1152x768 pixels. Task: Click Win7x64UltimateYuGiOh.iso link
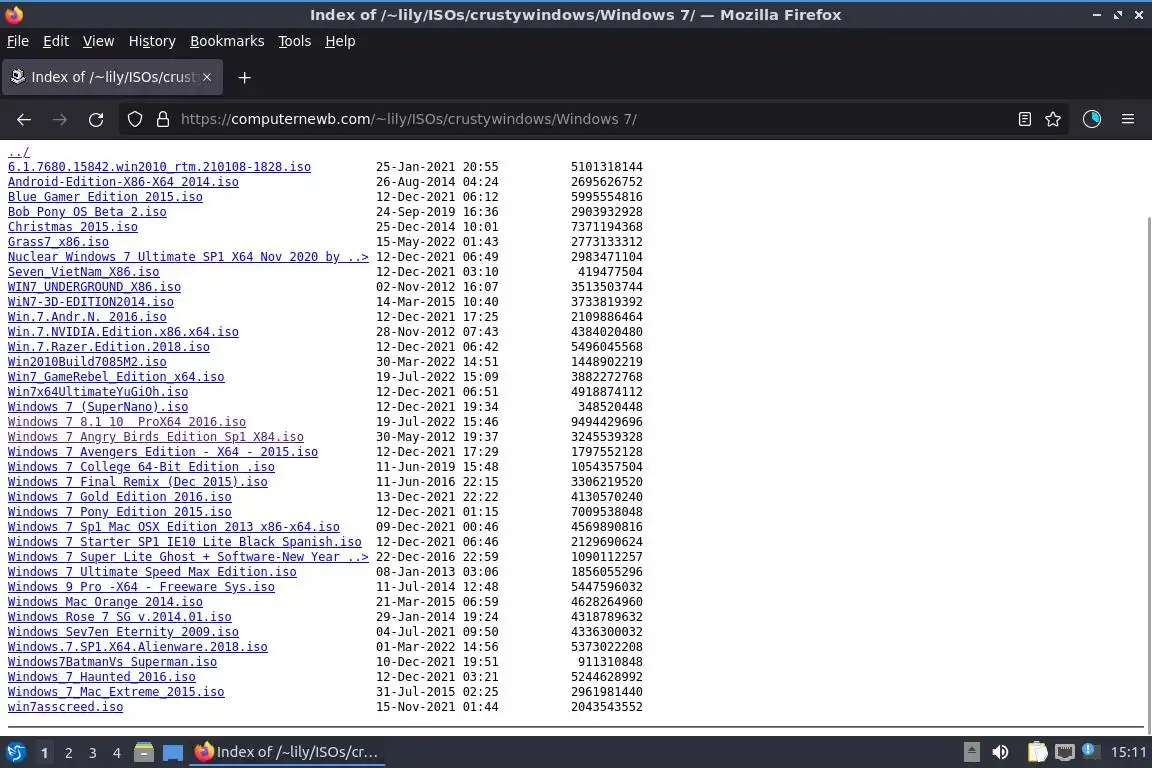98,392
